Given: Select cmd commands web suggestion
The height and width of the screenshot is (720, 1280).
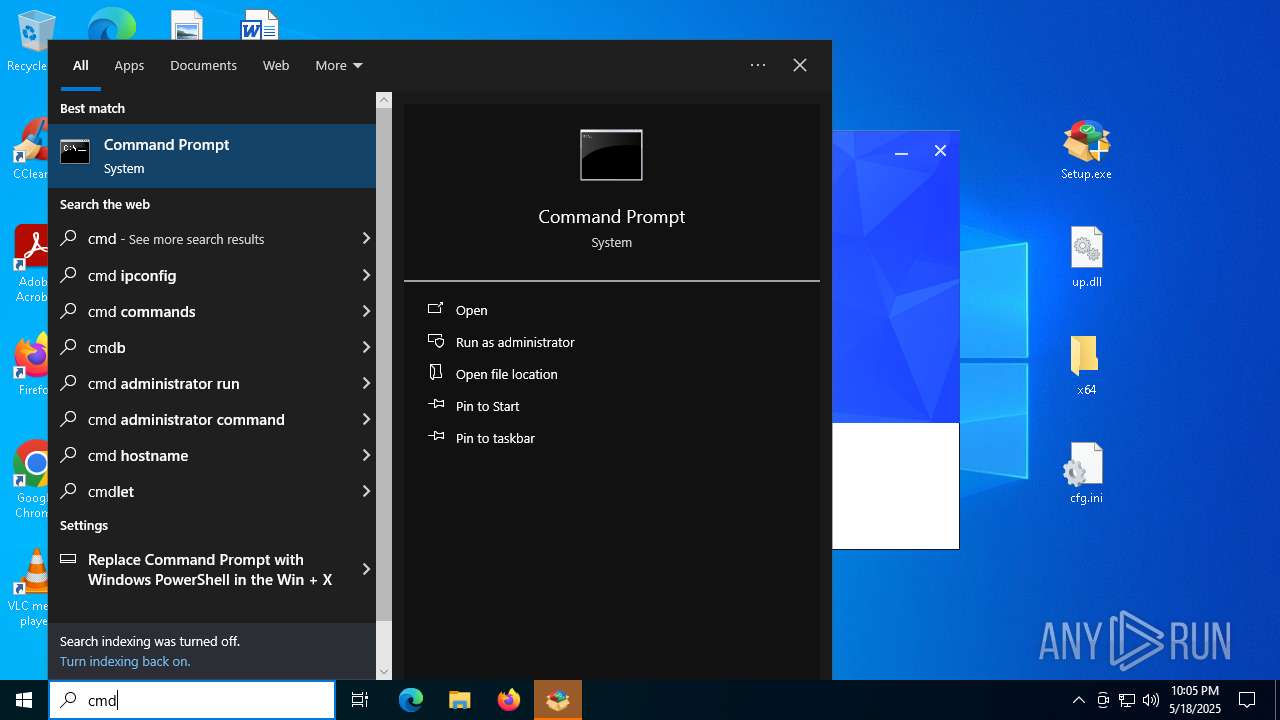Looking at the screenshot, I should [212, 311].
